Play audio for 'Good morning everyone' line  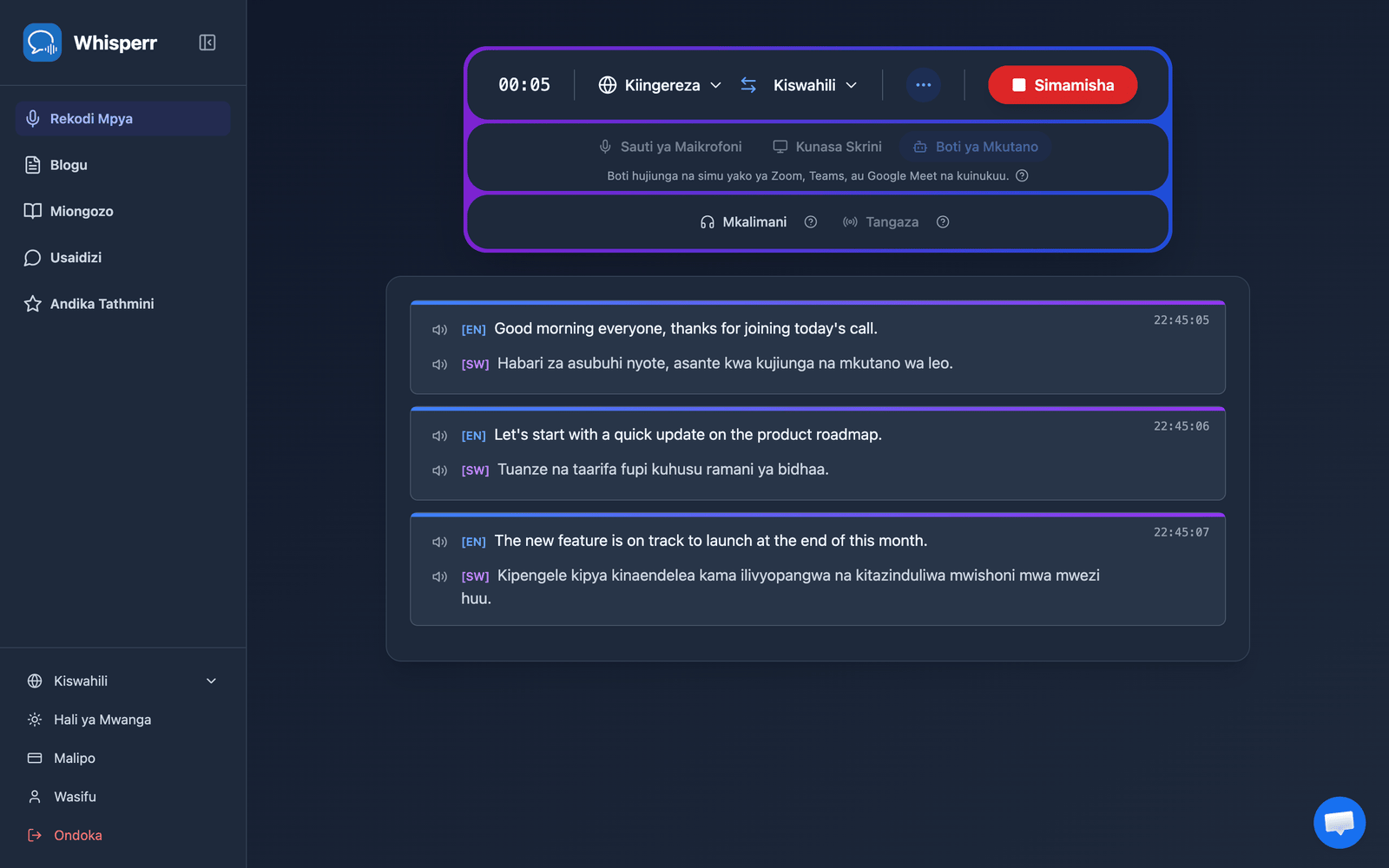(x=440, y=330)
